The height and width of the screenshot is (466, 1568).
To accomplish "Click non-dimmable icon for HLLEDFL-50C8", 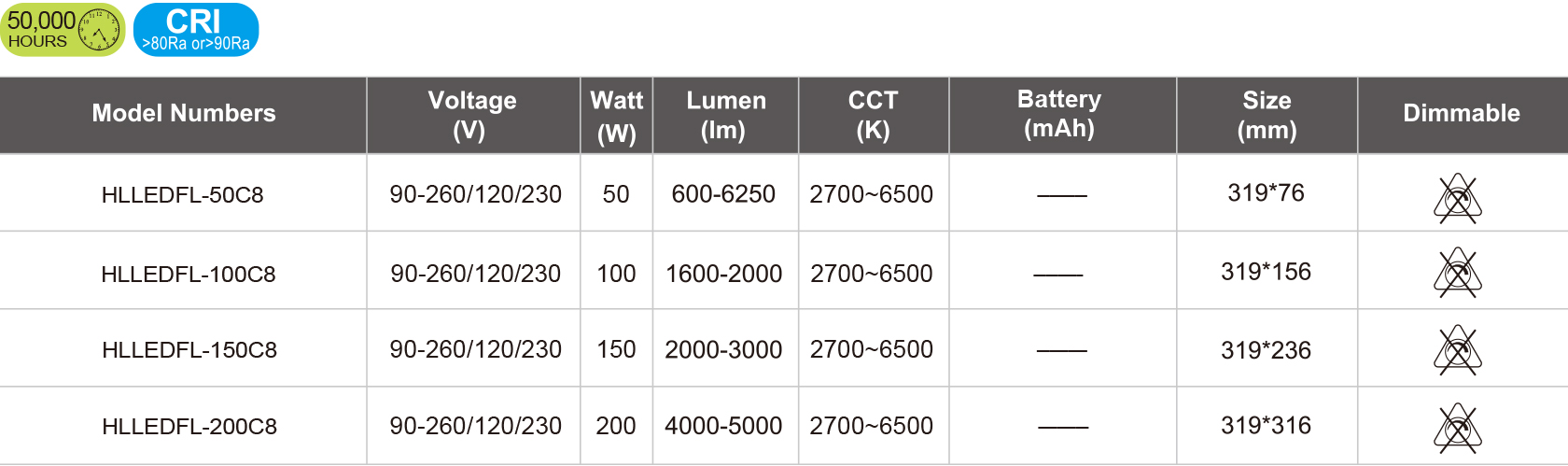I will (x=1458, y=199).
